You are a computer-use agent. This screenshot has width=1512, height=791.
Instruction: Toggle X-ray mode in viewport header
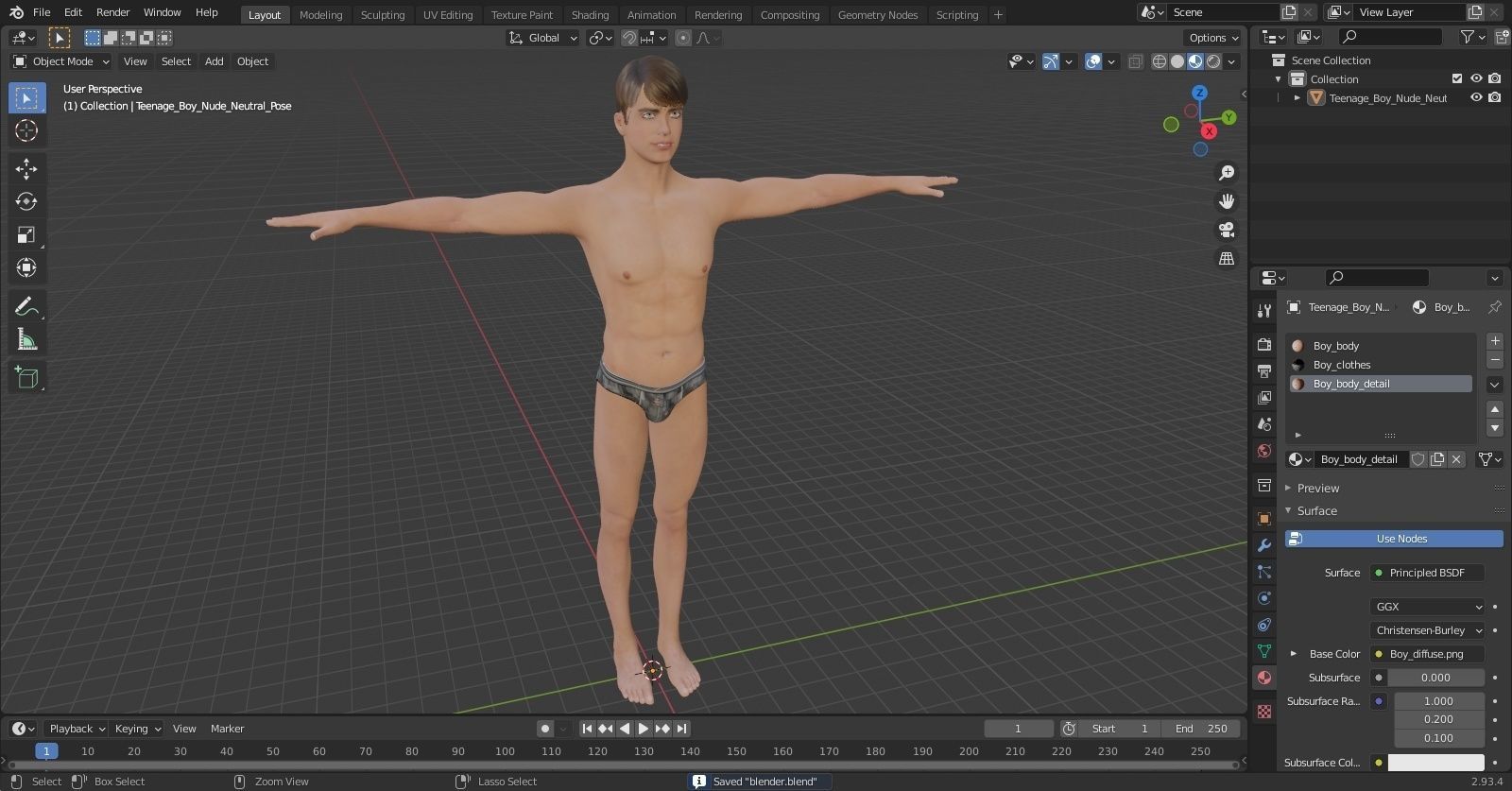pos(1135,61)
